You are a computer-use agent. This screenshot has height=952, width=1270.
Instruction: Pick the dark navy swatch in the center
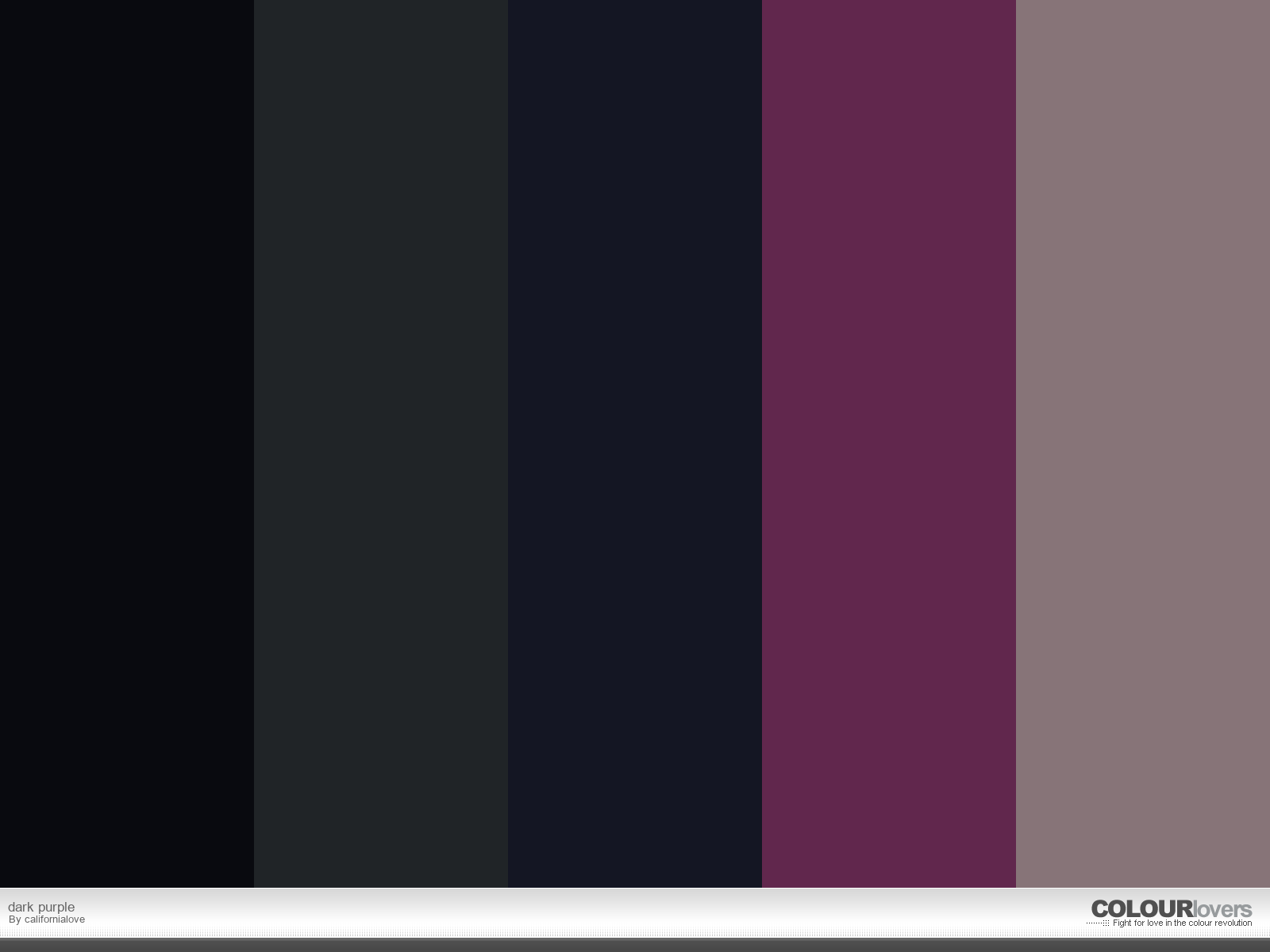point(635,444)
